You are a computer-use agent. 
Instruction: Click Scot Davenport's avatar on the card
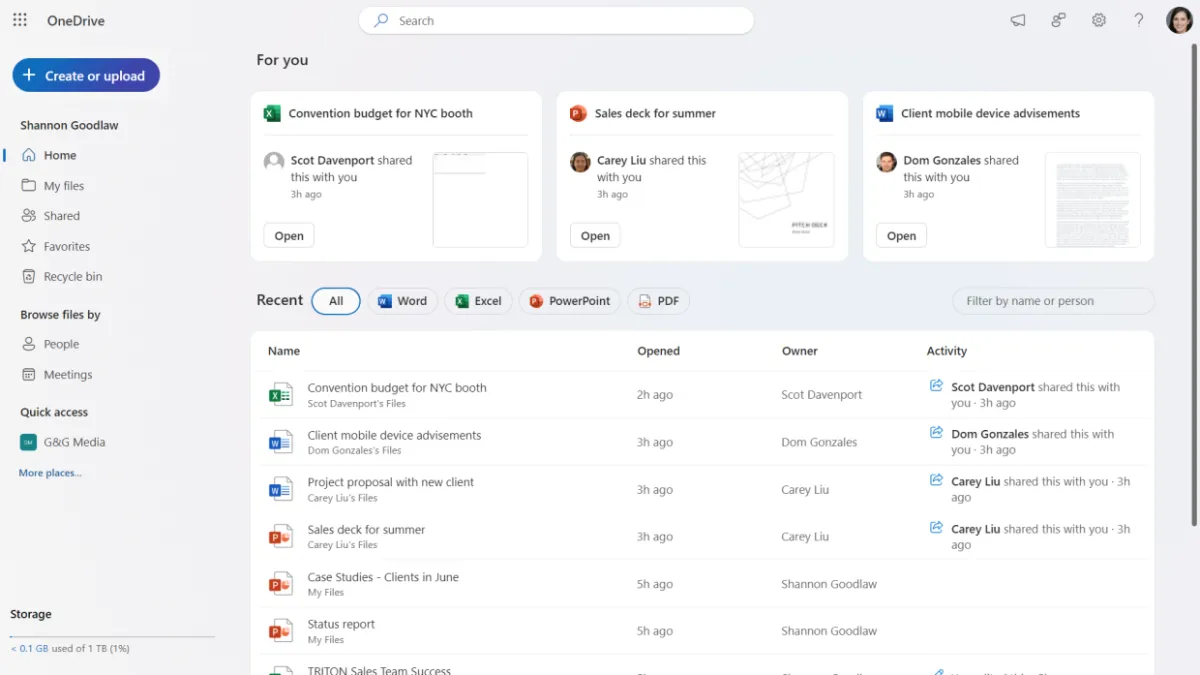click(274, 162)
